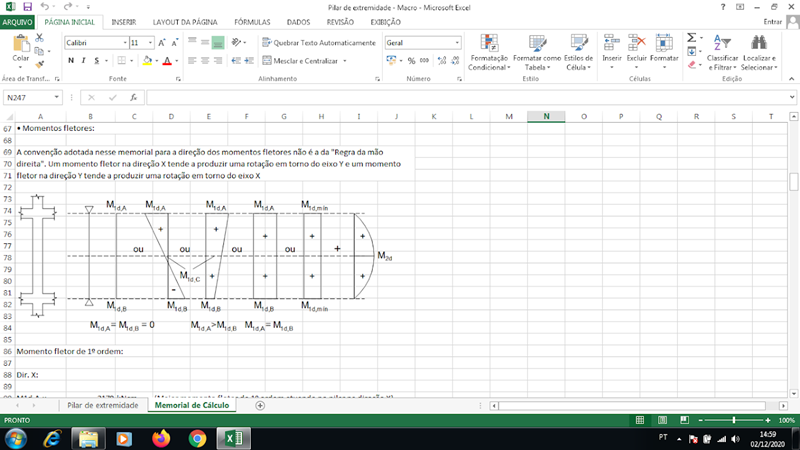This screenshot has height=450, width=800.
Task: Open Estilos de Célula gallery
Action: point(578,53)
